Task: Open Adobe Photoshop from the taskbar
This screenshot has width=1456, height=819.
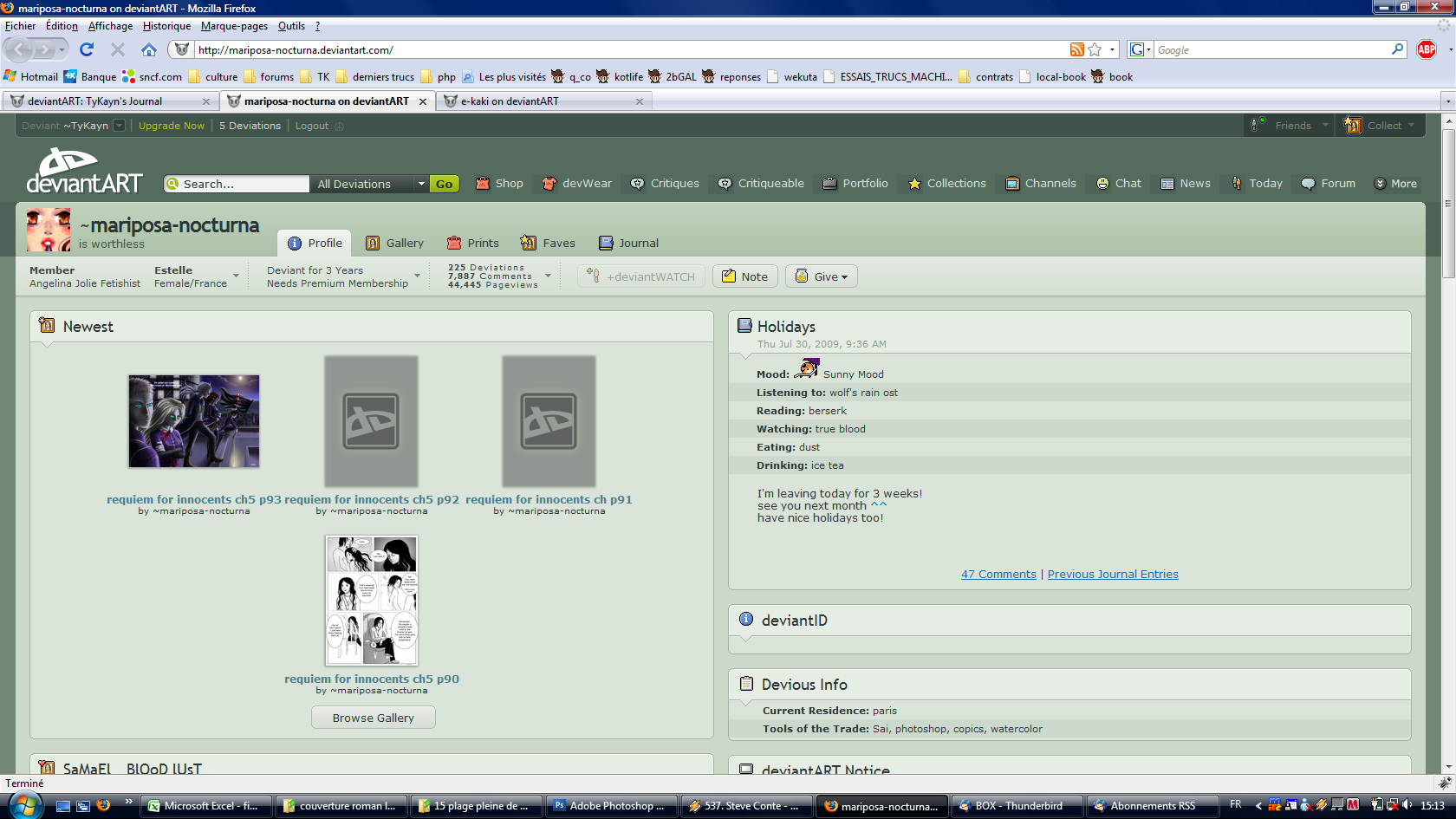Action: click(611, 806)
